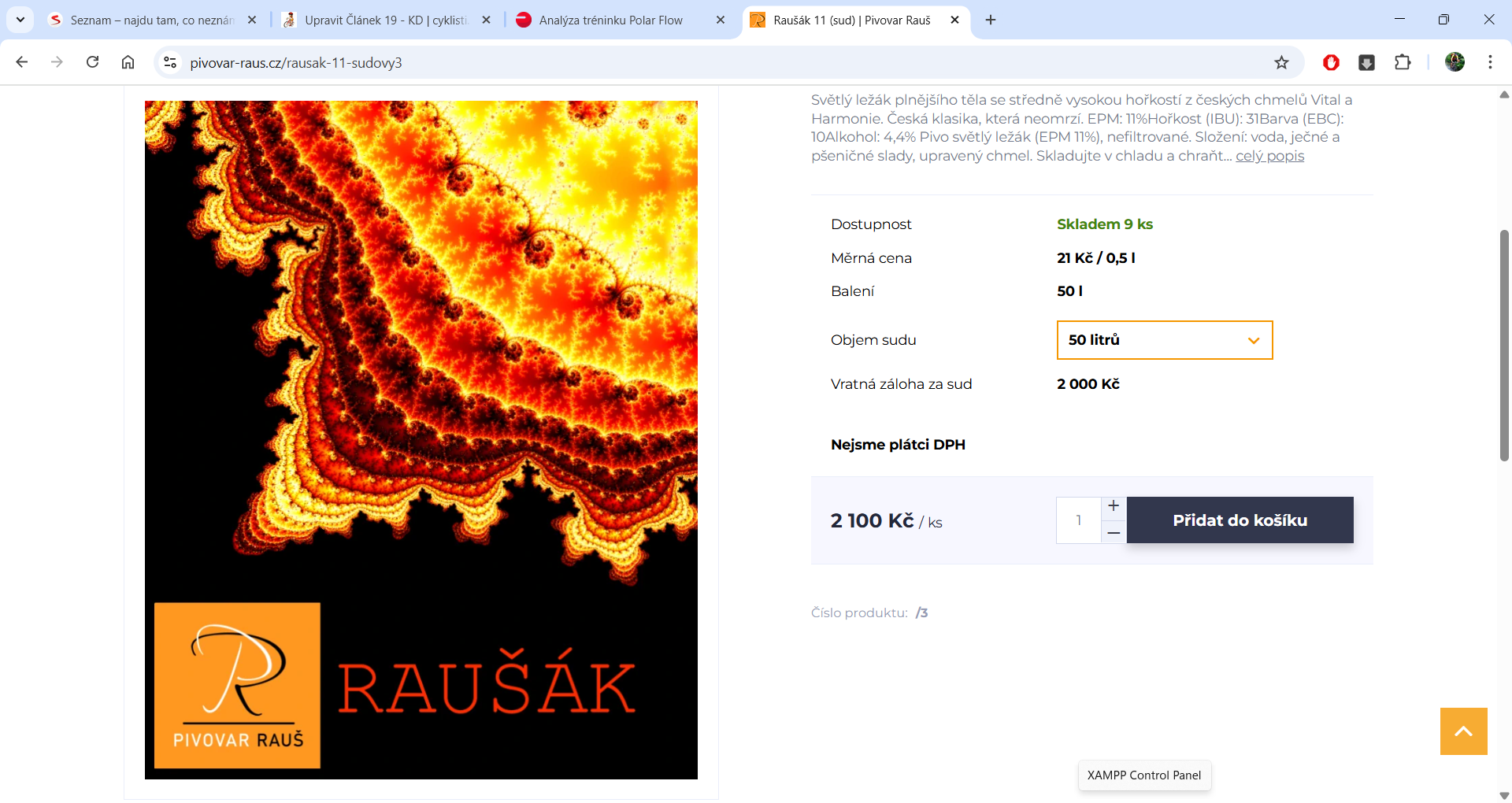Image resolution: width=1512 pixels, height=803 pixels.
Task: Increase quantity with the plus button
Action: tap(1114, 506)
